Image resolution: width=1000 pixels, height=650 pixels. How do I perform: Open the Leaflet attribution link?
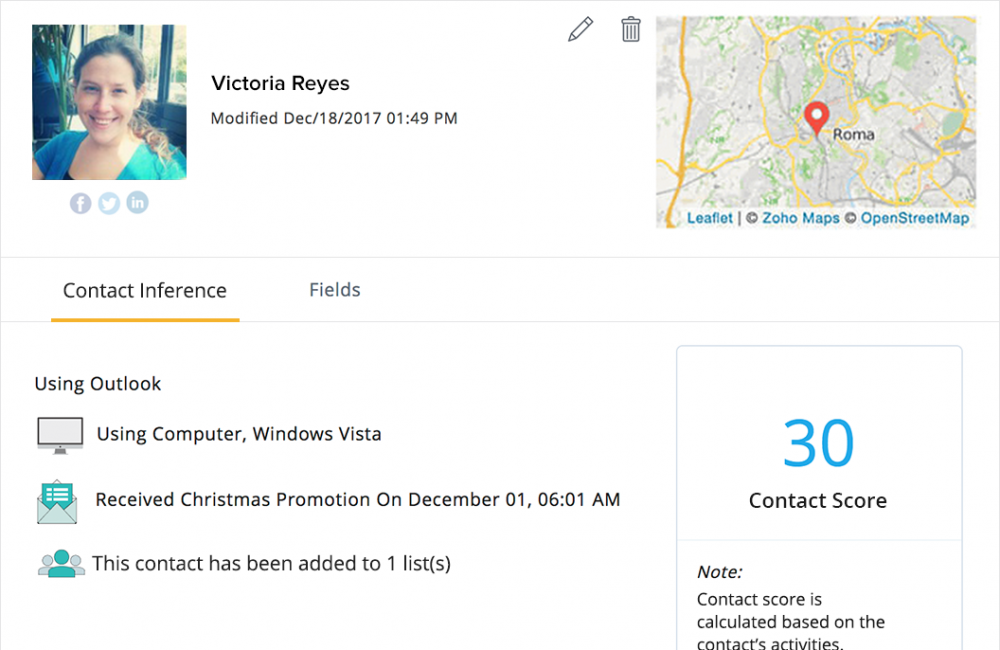[x=709, y=218]
